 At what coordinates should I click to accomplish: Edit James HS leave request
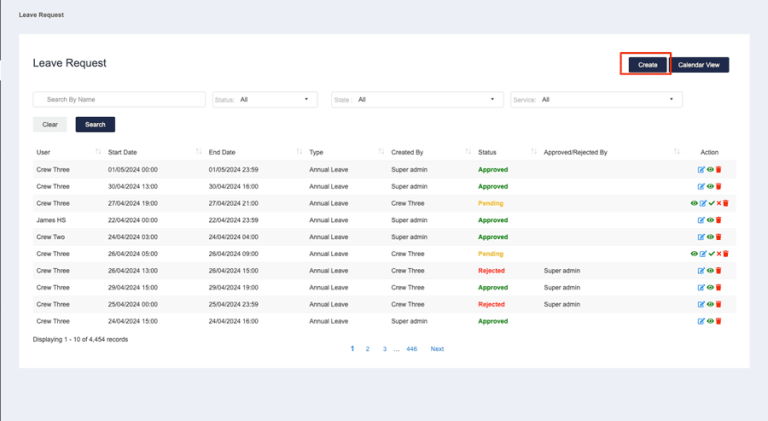[701, 220]
